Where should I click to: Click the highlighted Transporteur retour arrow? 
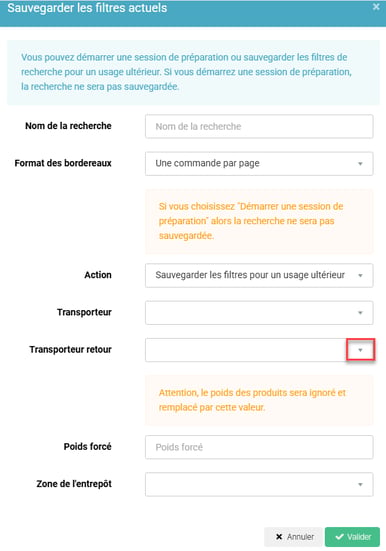point(360,350)
